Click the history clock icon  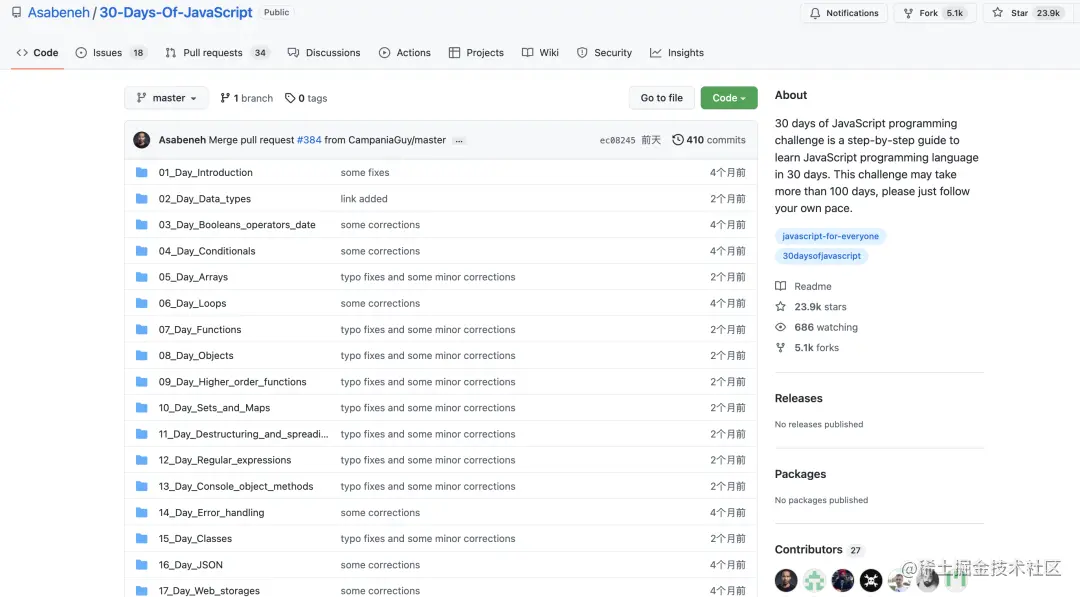tap(678, 140)
